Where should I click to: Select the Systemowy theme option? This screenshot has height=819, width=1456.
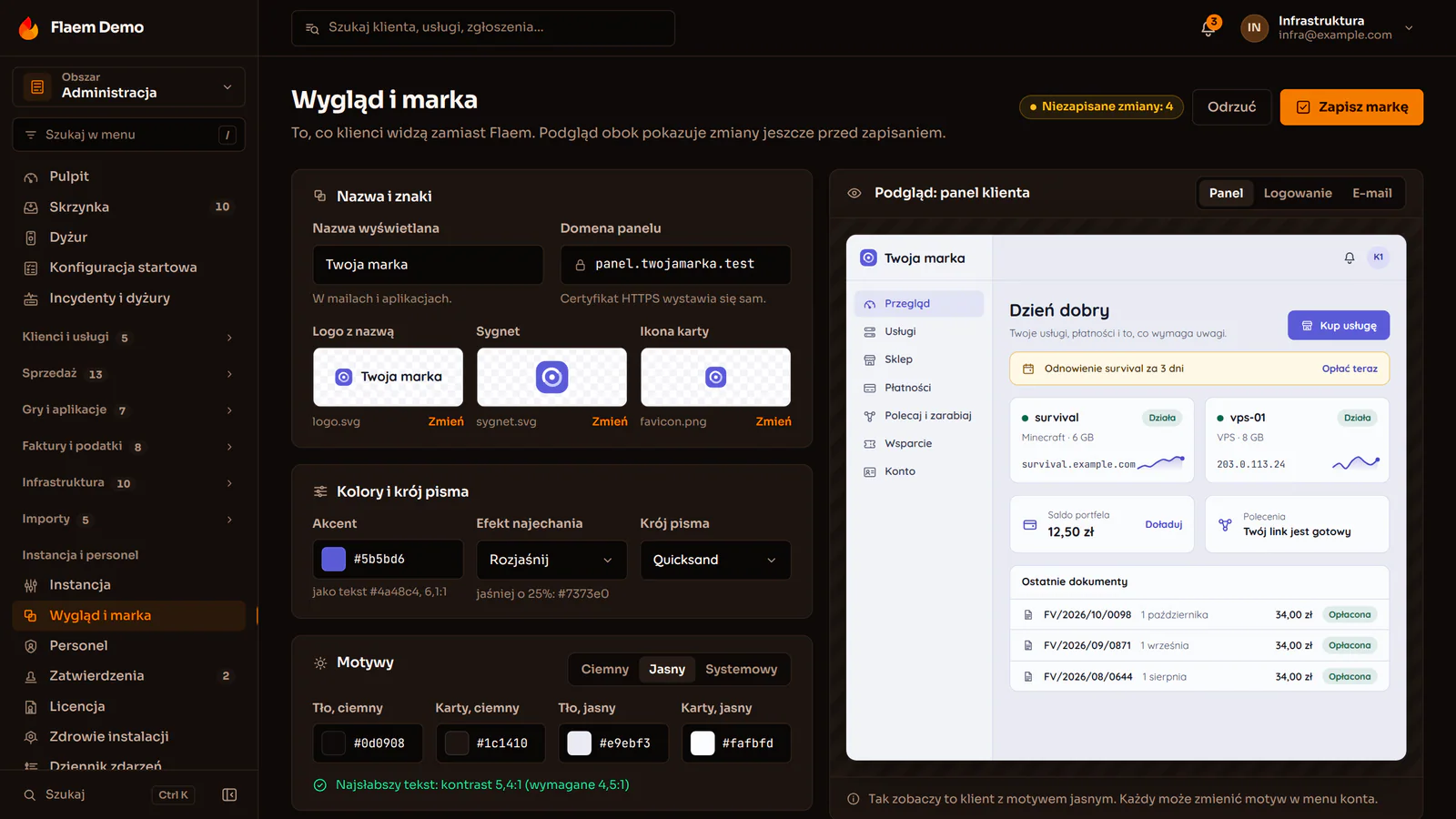click(x=741, y=669)
